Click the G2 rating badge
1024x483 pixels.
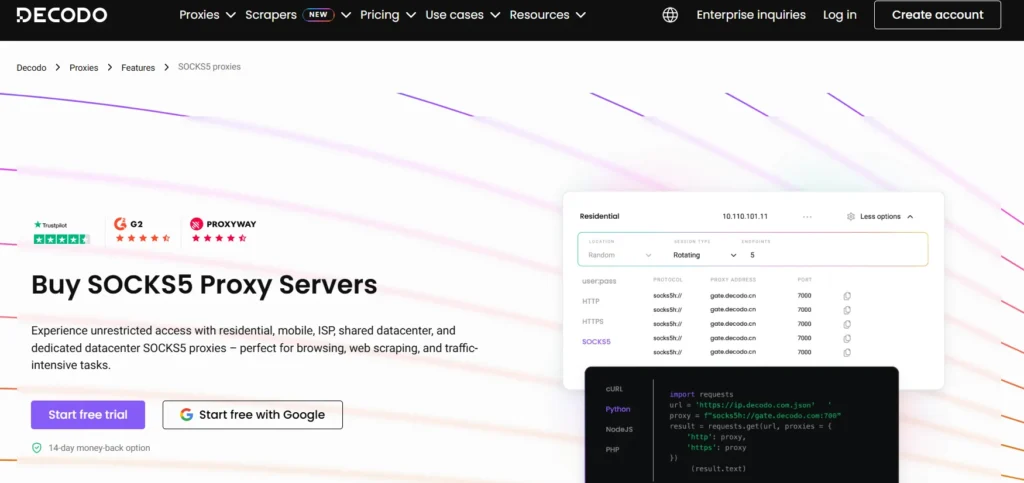[x=142, y=230]
